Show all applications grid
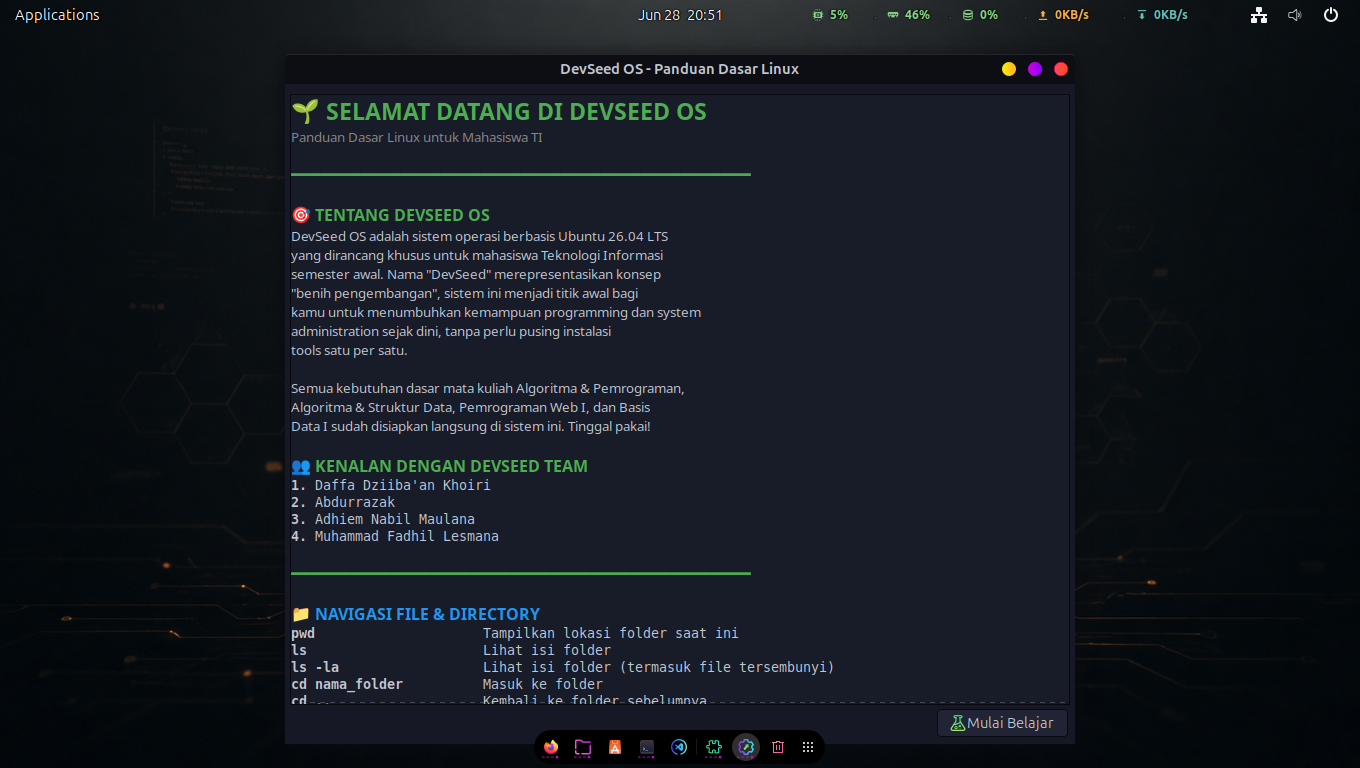Image resolution: width=1360 pixels, height=768 pixels. (808, 747)
